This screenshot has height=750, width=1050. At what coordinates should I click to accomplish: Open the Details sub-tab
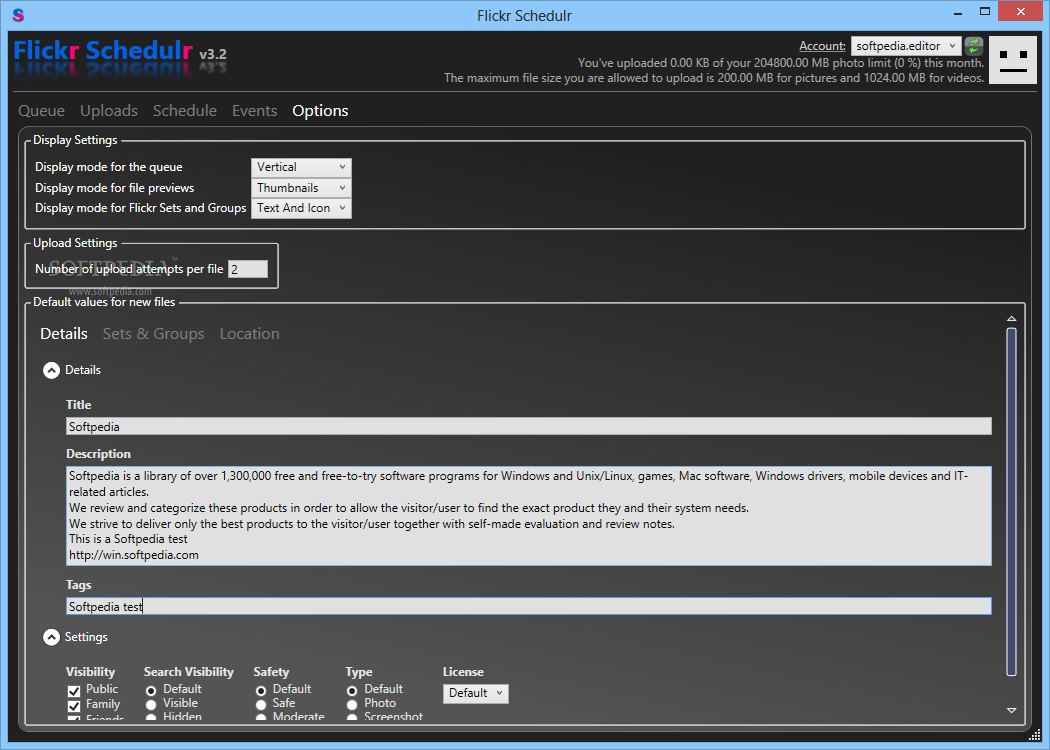(x=64, y=334)
